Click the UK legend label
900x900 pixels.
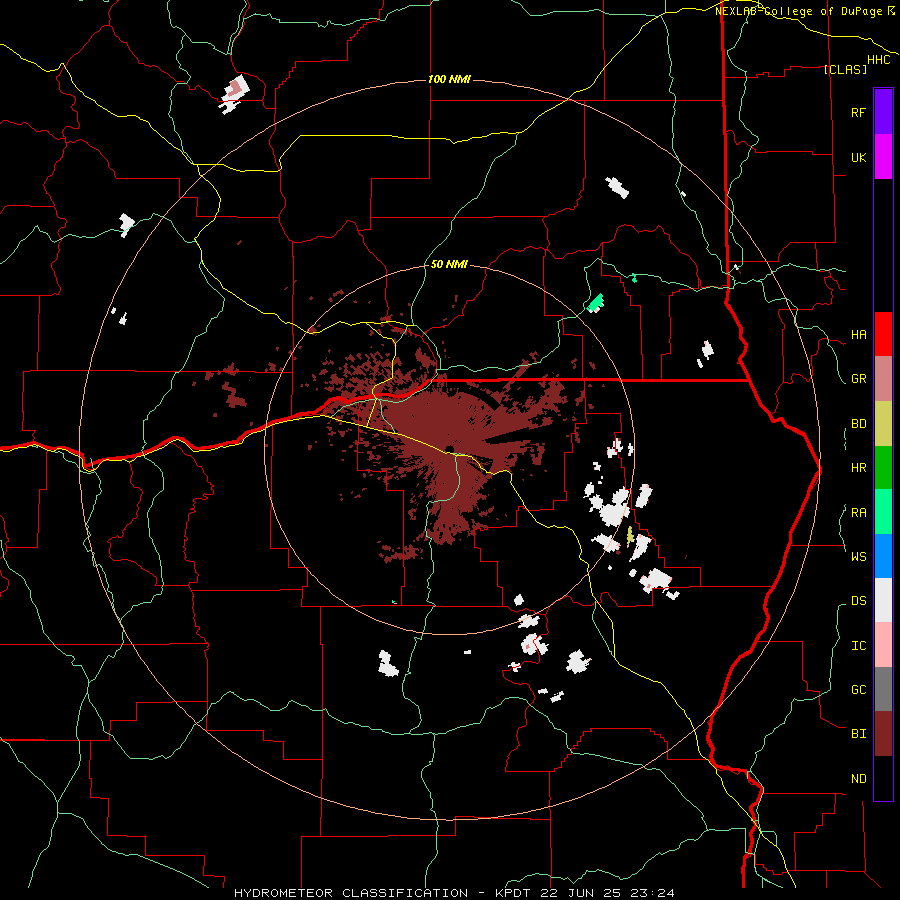point(858,157)
